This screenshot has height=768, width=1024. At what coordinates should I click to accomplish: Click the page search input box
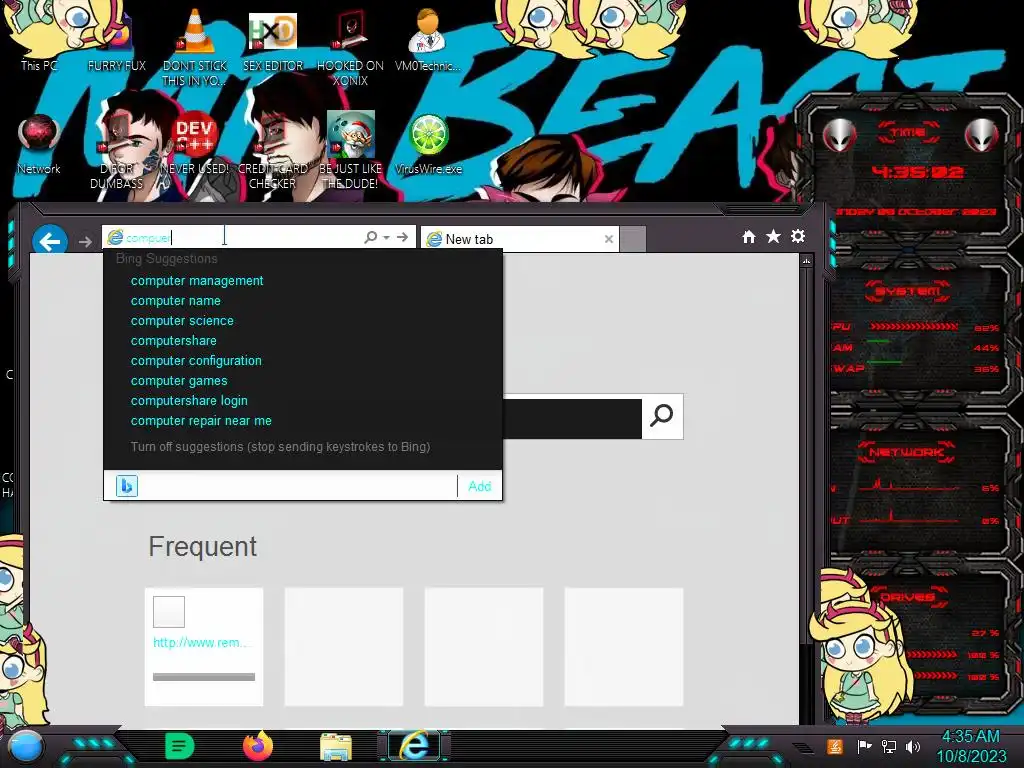572,419
